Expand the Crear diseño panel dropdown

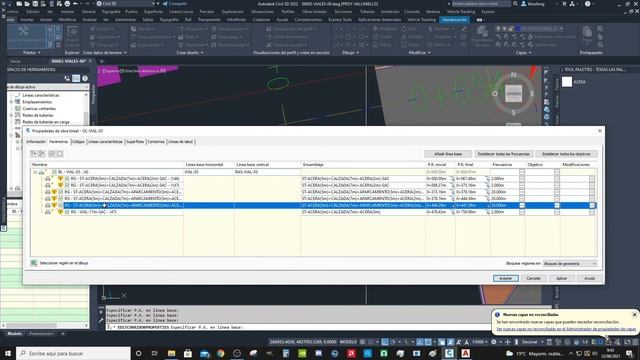coord(190,53)
